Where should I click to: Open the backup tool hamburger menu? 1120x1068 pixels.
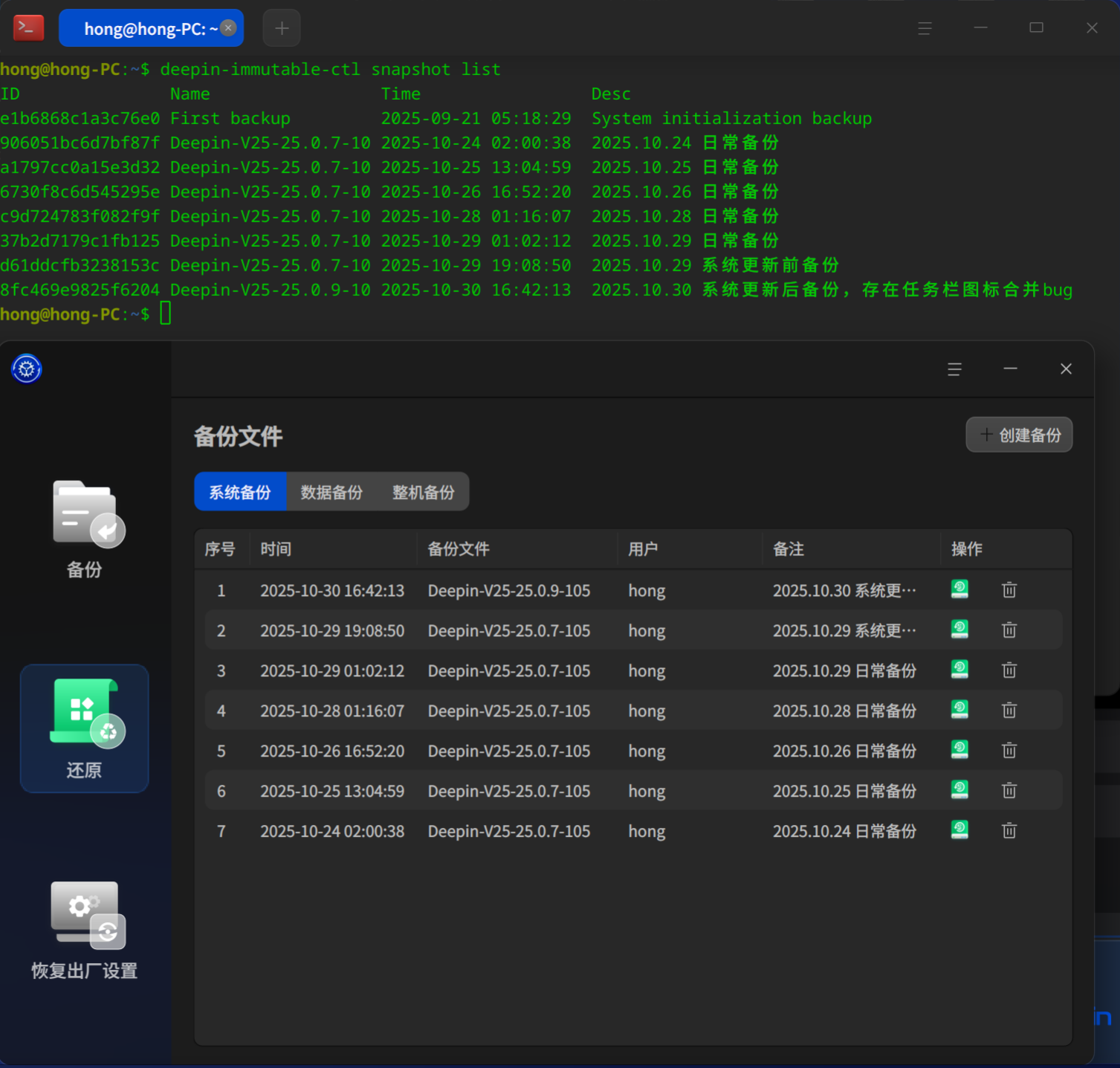954,369
